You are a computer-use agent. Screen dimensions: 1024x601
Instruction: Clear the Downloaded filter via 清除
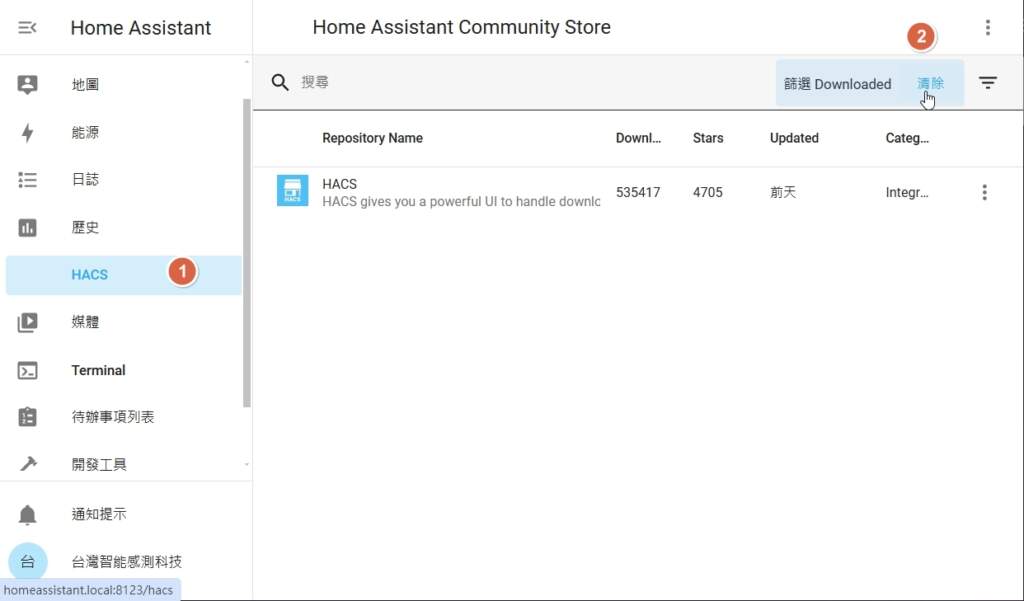[930, 84]
